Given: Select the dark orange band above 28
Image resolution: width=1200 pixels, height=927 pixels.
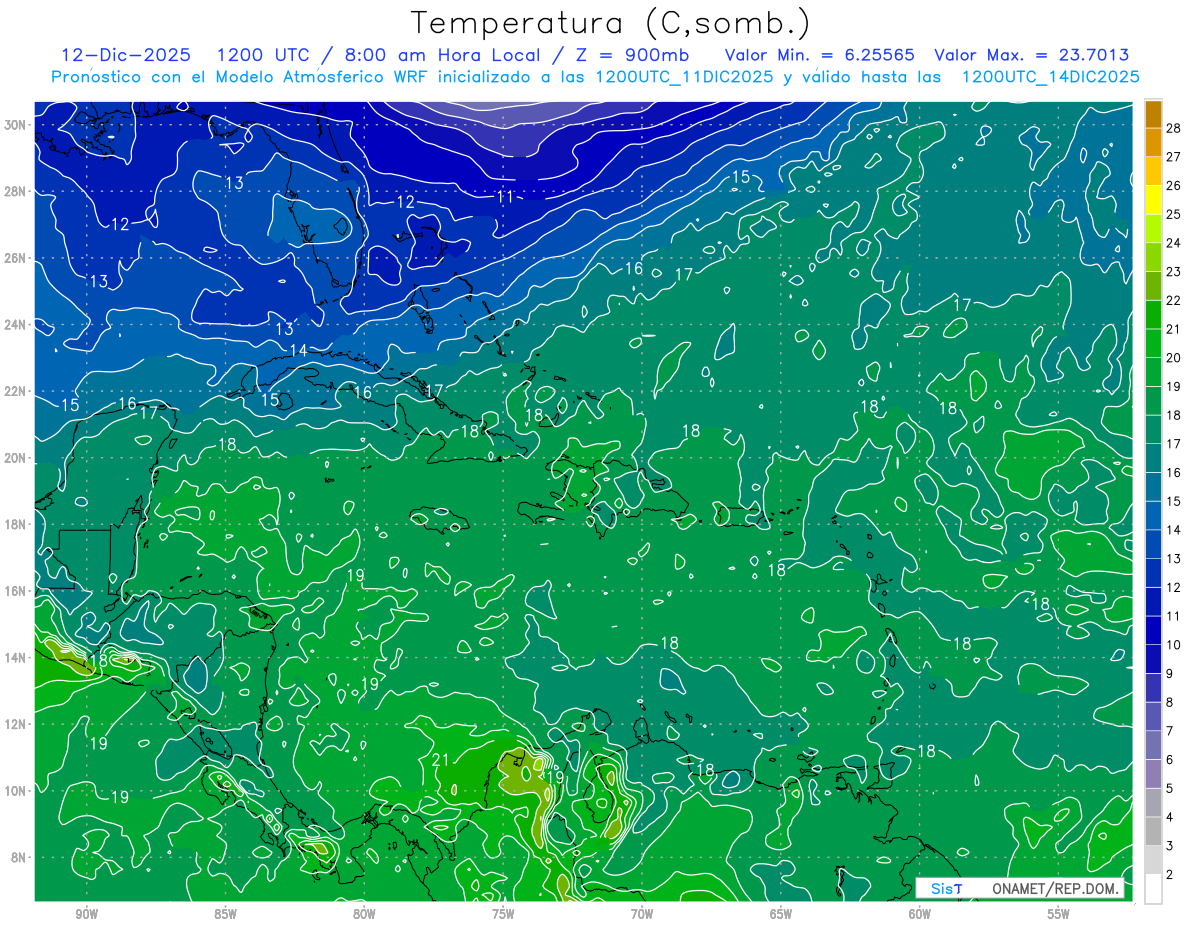Looking at the screenshot, I should [x=1153, y=114].
